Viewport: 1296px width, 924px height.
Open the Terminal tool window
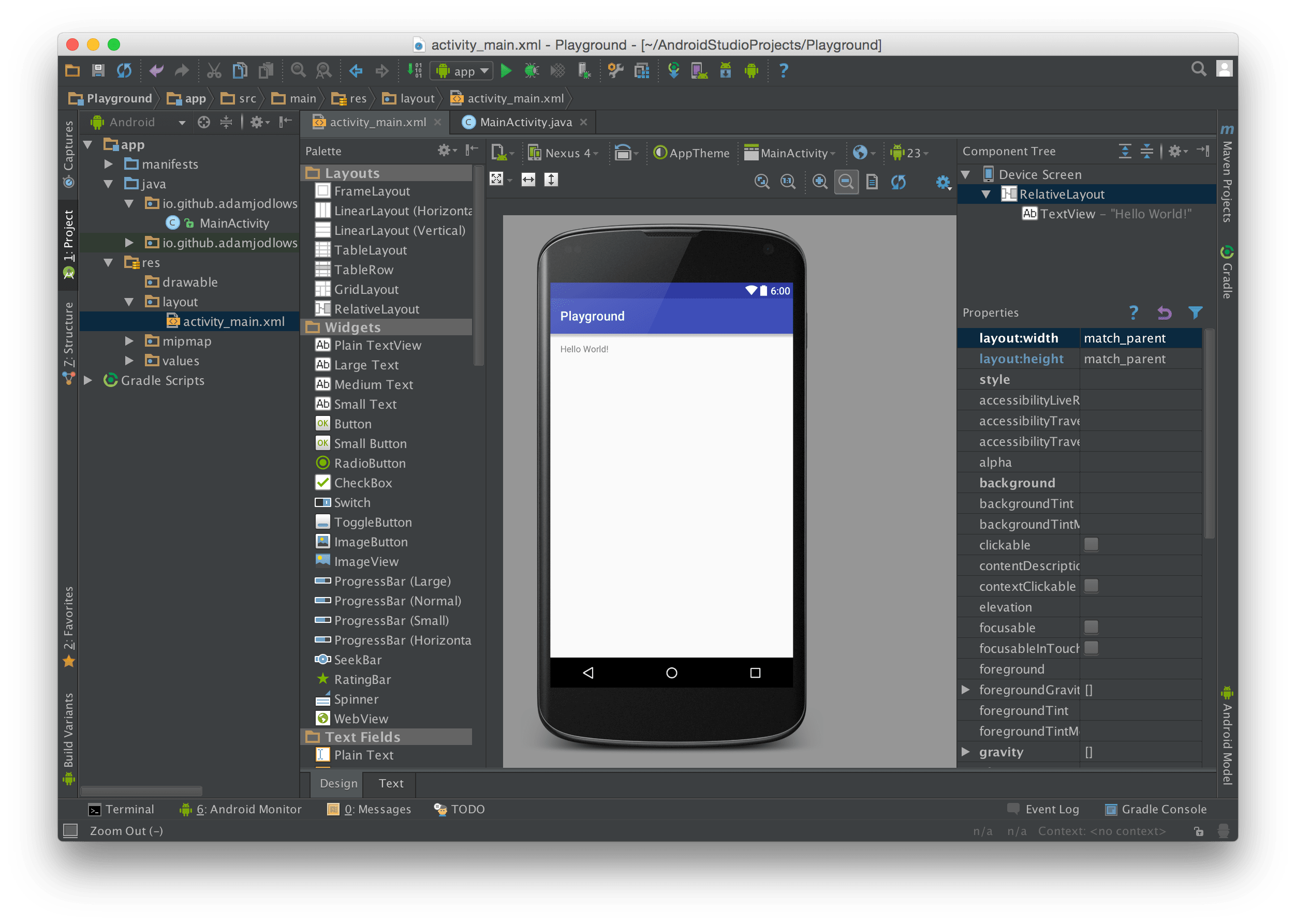point(121,809)
